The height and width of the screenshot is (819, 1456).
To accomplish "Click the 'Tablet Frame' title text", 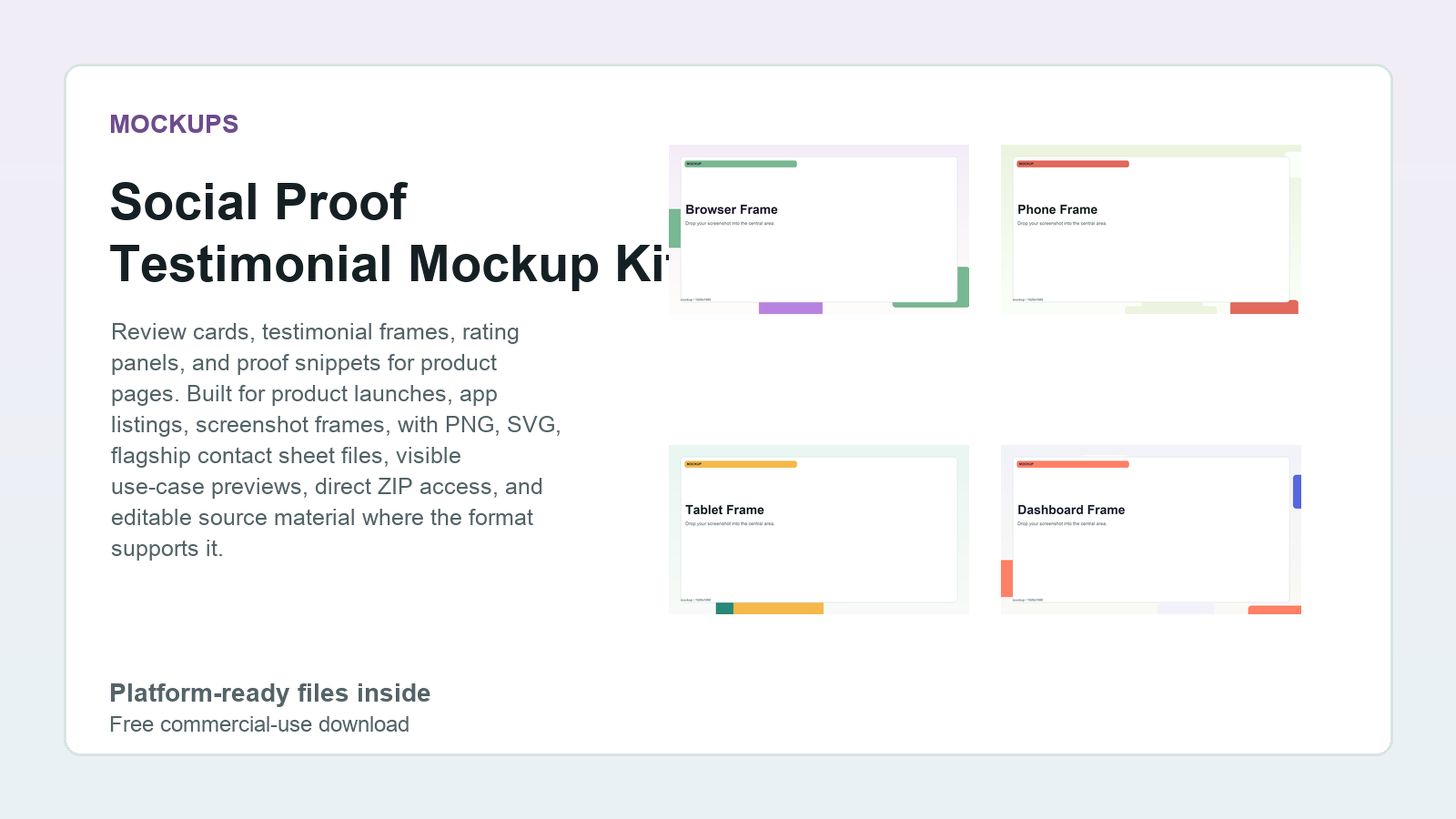I will pyautogui.click(x=725, y=510).
